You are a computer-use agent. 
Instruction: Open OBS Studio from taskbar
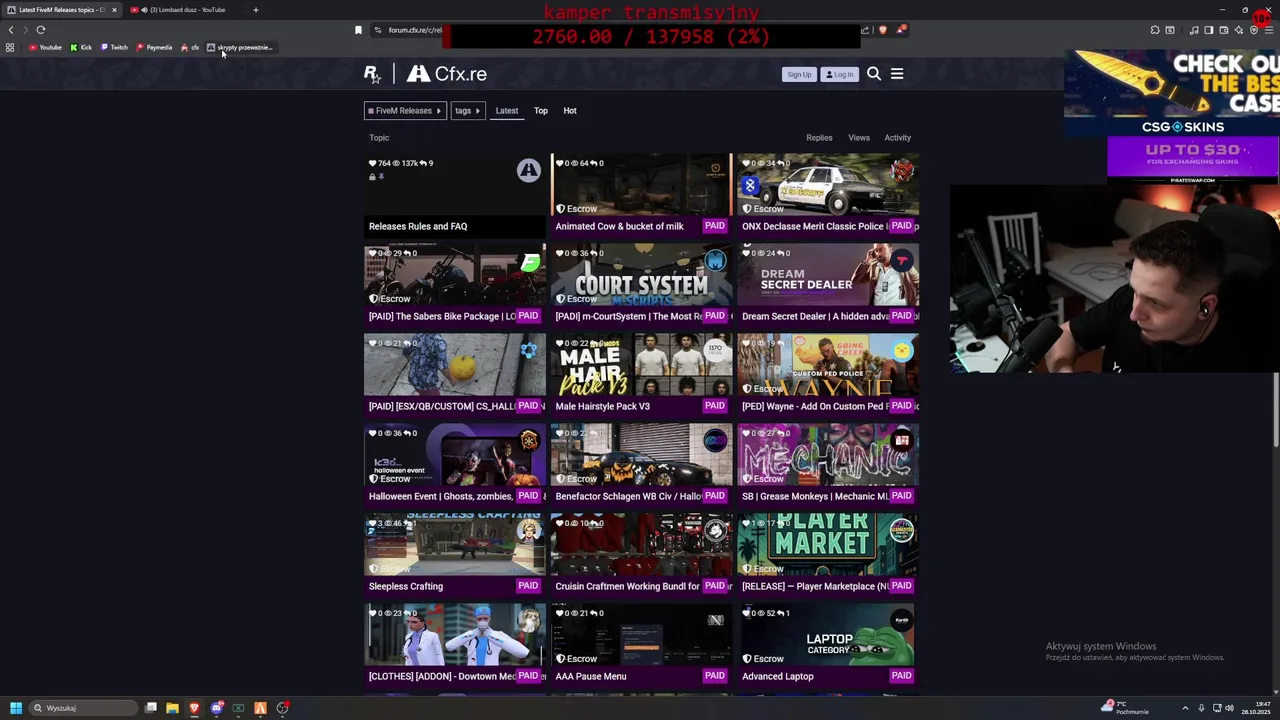pos(282,708)
